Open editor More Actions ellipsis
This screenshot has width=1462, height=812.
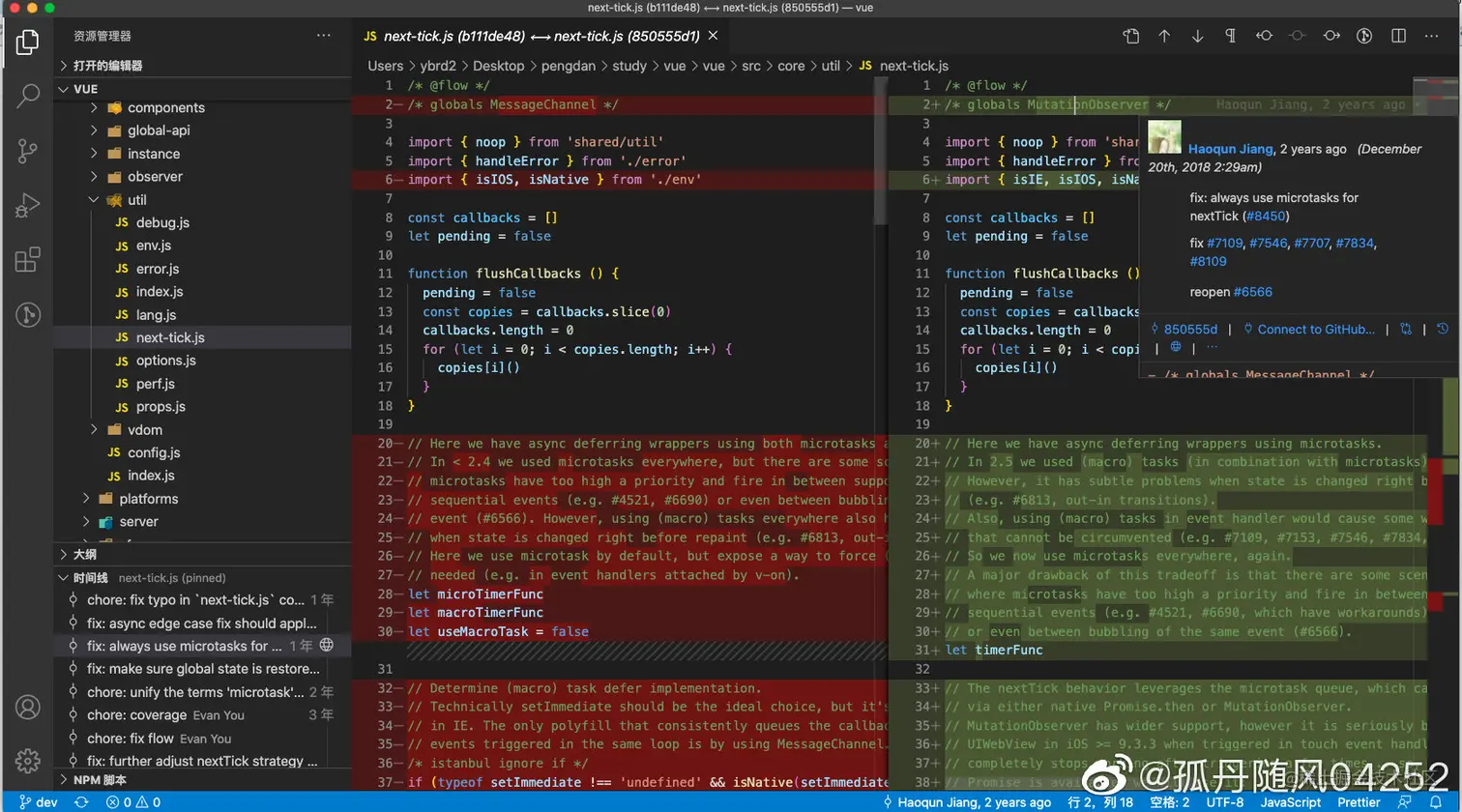click(x=1431, y=36)
